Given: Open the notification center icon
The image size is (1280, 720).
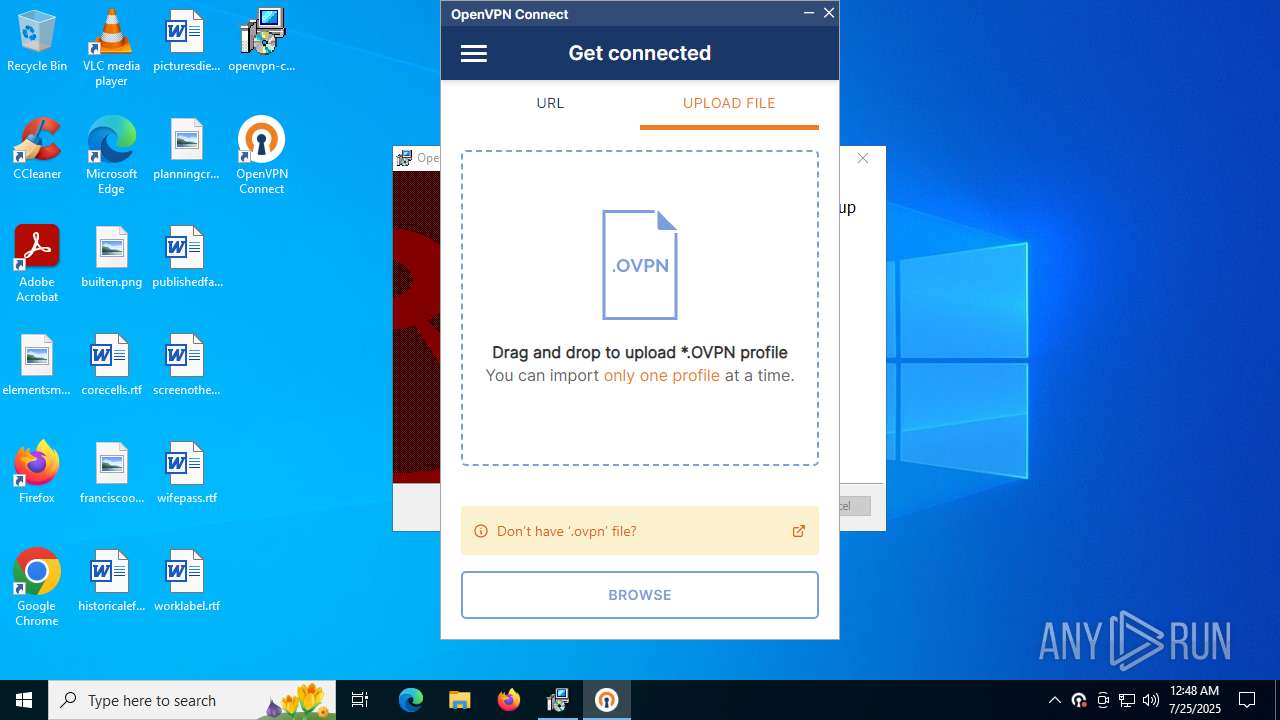Looking at the screenshot, I should pos(1247,700).
